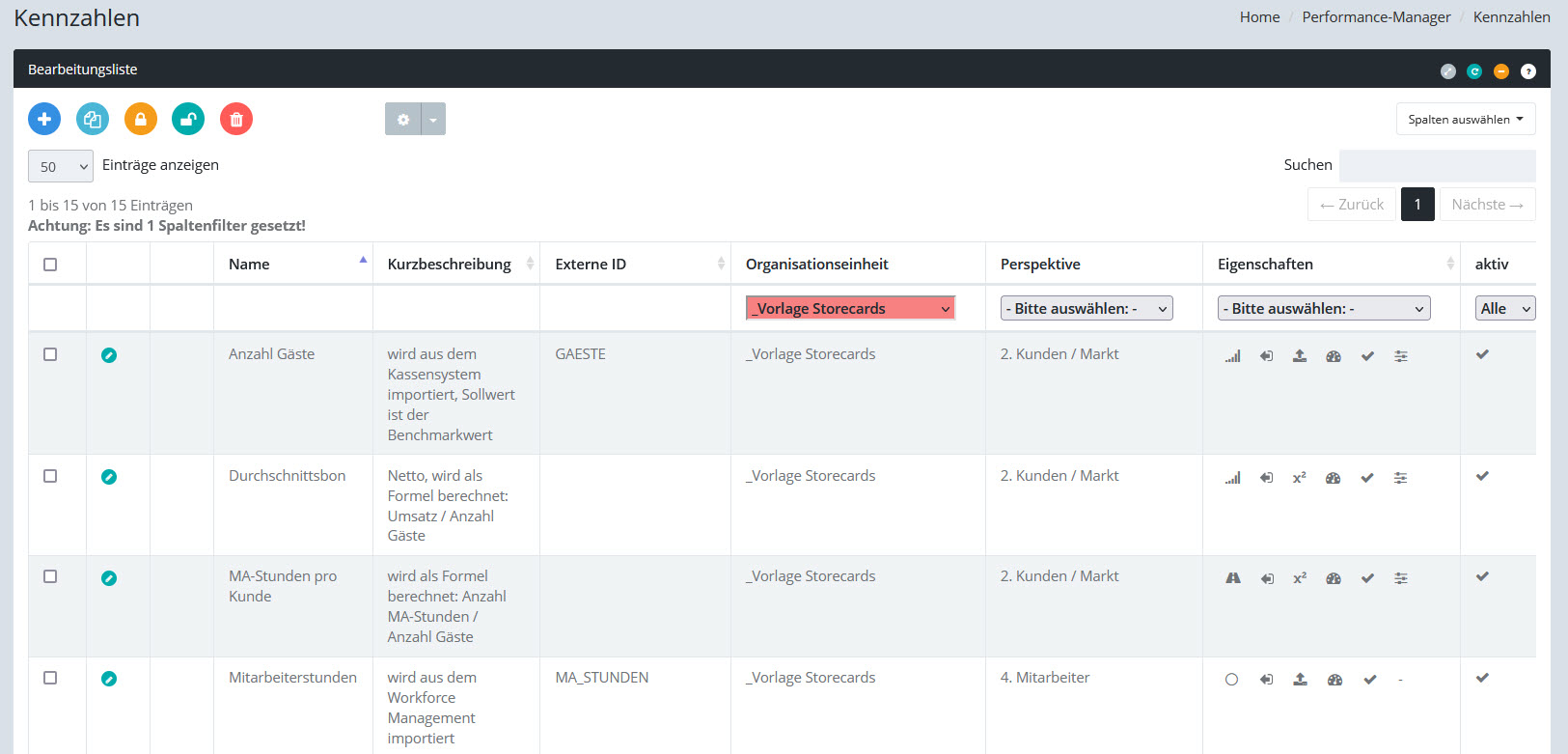Viewport: 1568px width, 754px height.
Task: Click the green unlock icon button
Action: pos(188,119)
